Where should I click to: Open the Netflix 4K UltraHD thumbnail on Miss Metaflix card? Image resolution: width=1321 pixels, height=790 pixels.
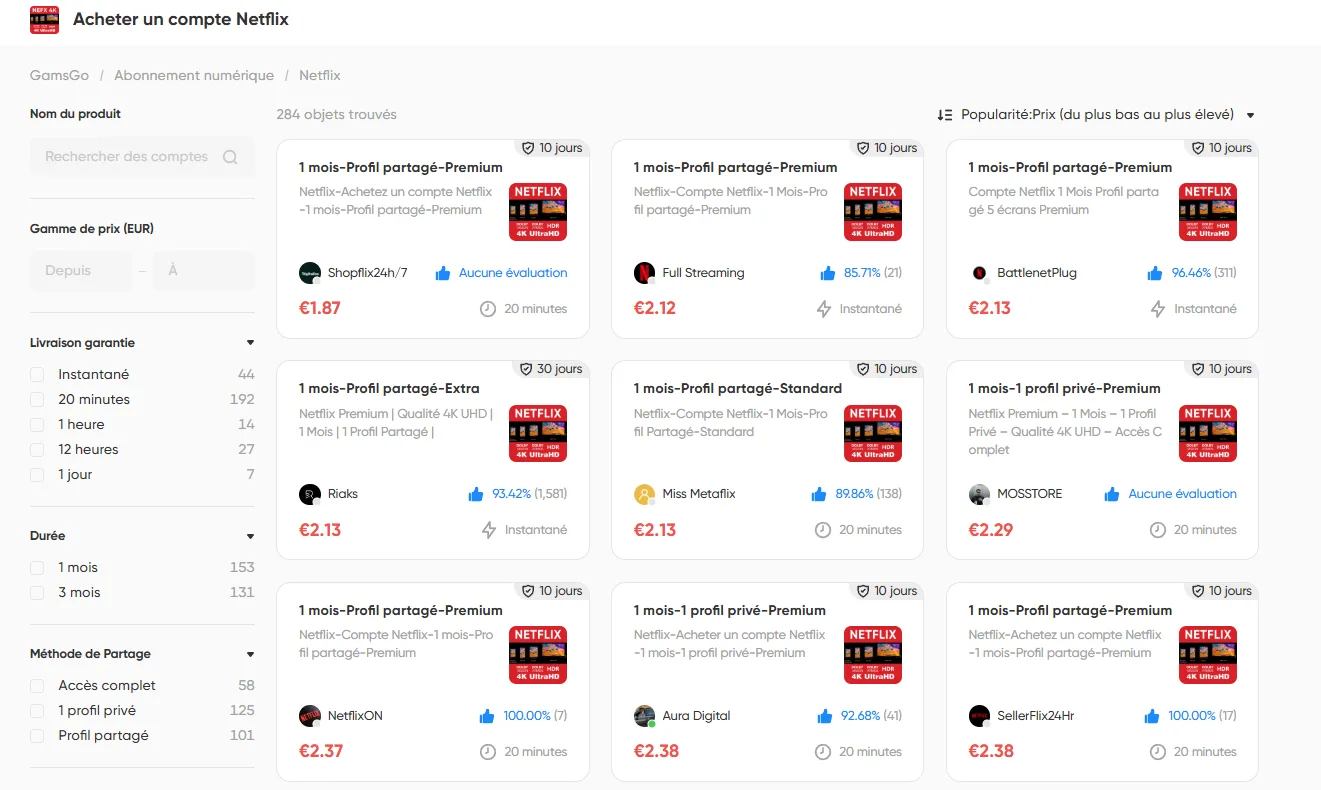click(872, 433)
